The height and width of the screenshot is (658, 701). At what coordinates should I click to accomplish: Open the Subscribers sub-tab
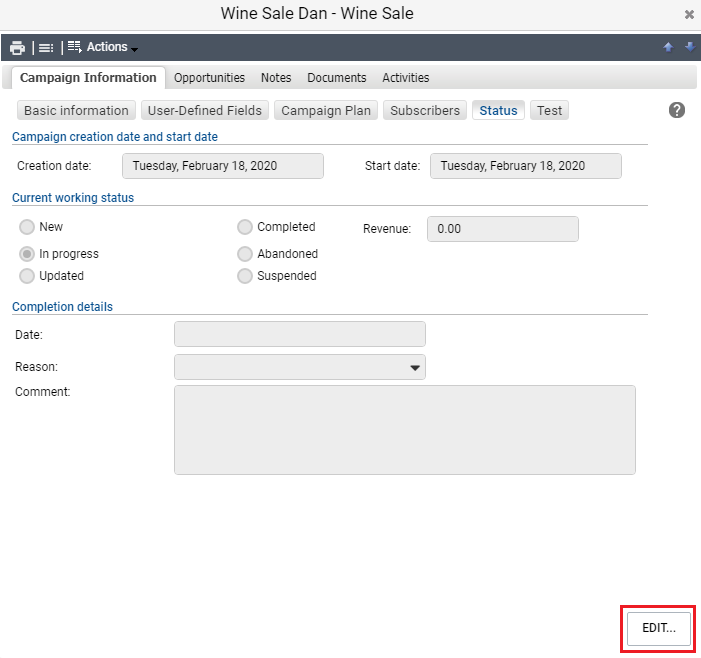tap(425, 110)
